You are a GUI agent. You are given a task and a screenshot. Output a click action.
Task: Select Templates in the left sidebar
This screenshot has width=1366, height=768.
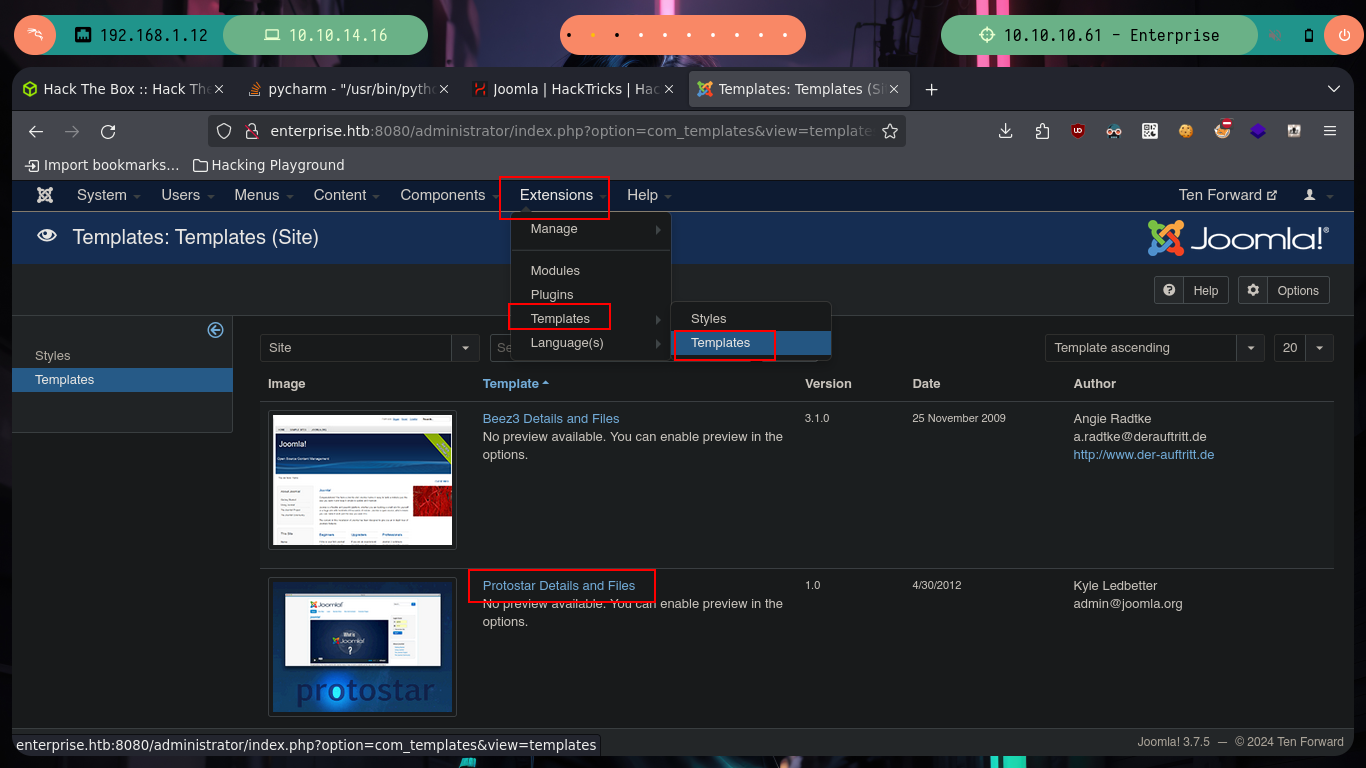[x=122, y=380]
